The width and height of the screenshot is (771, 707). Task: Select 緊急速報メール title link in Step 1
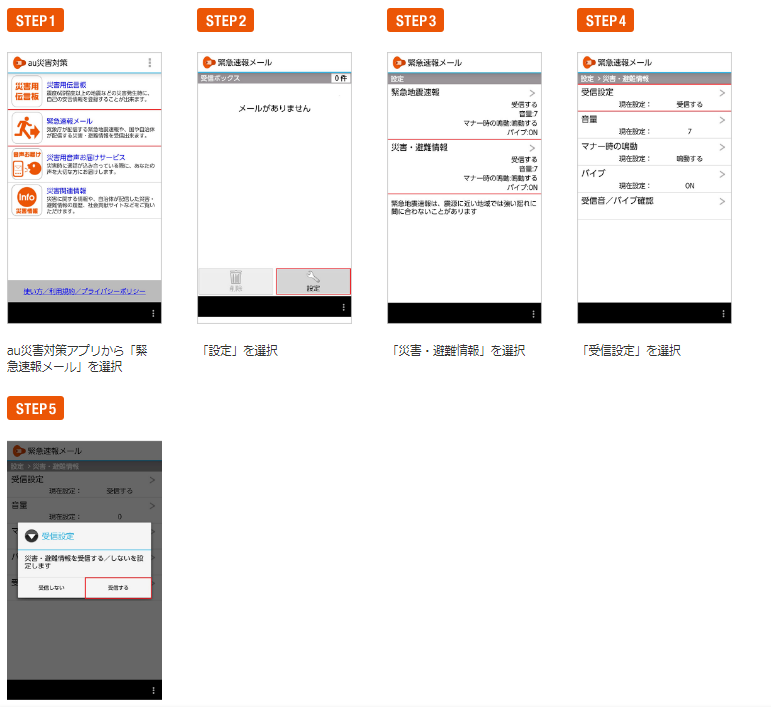pos(69,121)
